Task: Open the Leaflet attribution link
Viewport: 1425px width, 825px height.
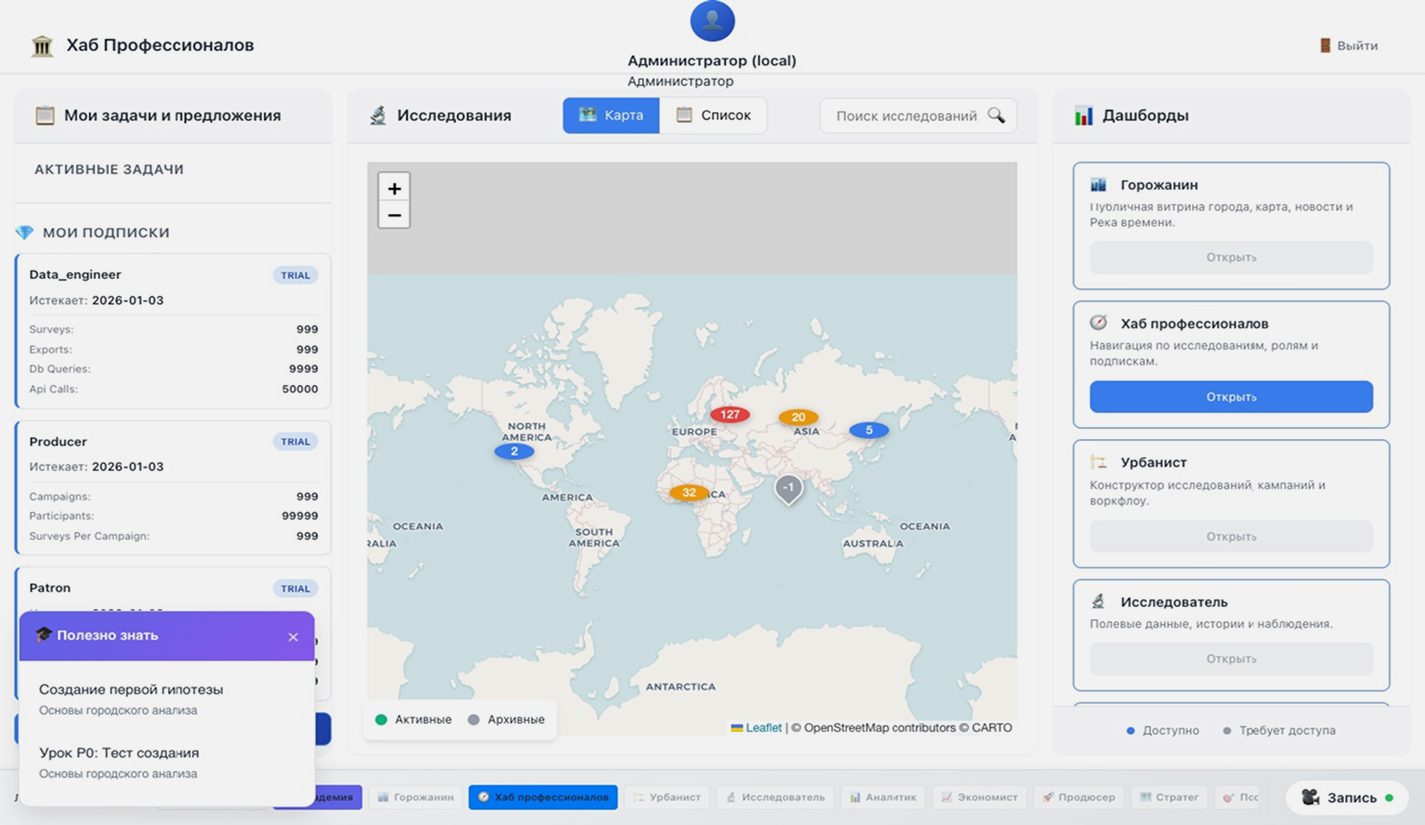Action: [x=763, y=728]
